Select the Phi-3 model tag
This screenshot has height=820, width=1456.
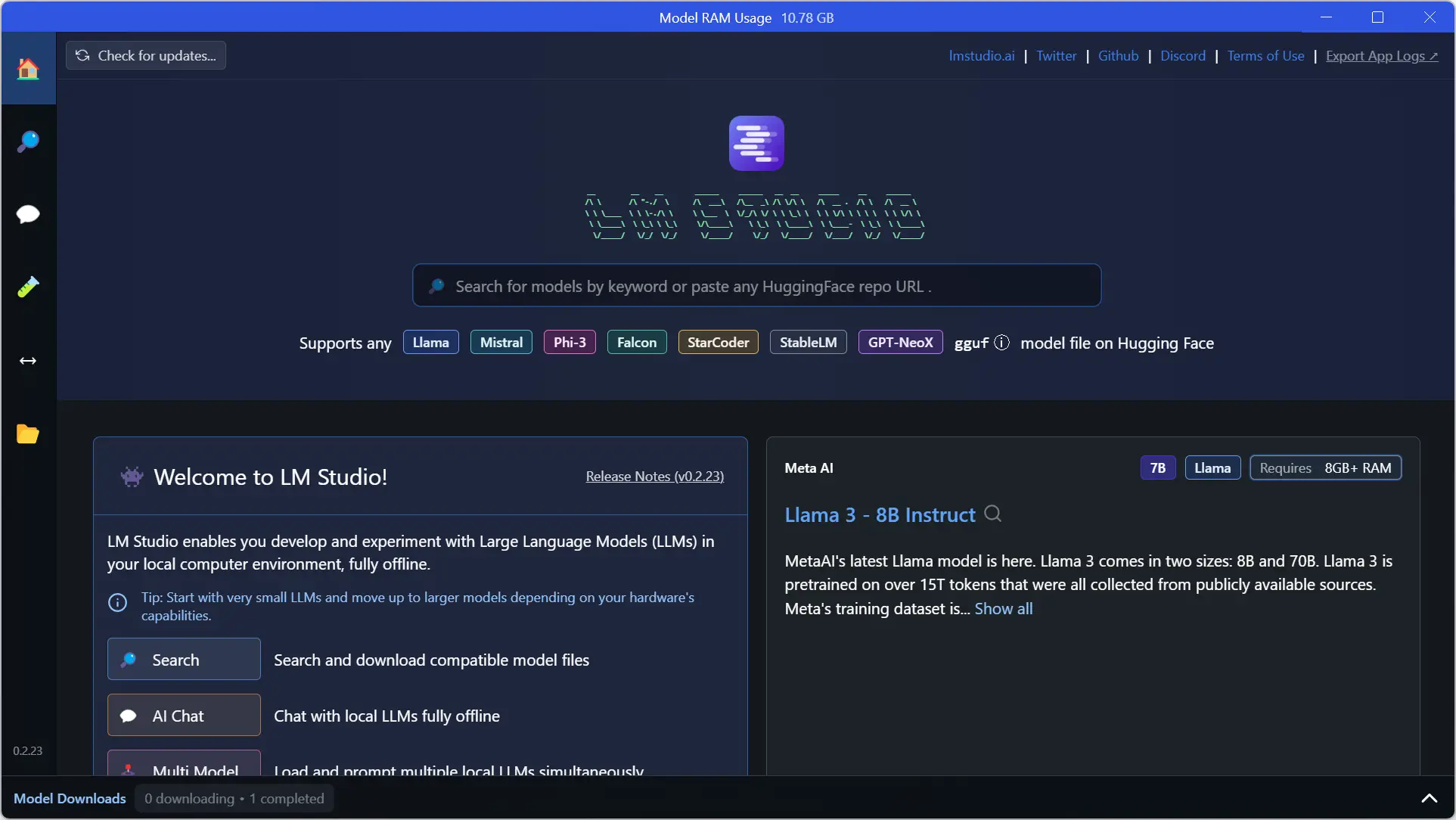[570, 342]
